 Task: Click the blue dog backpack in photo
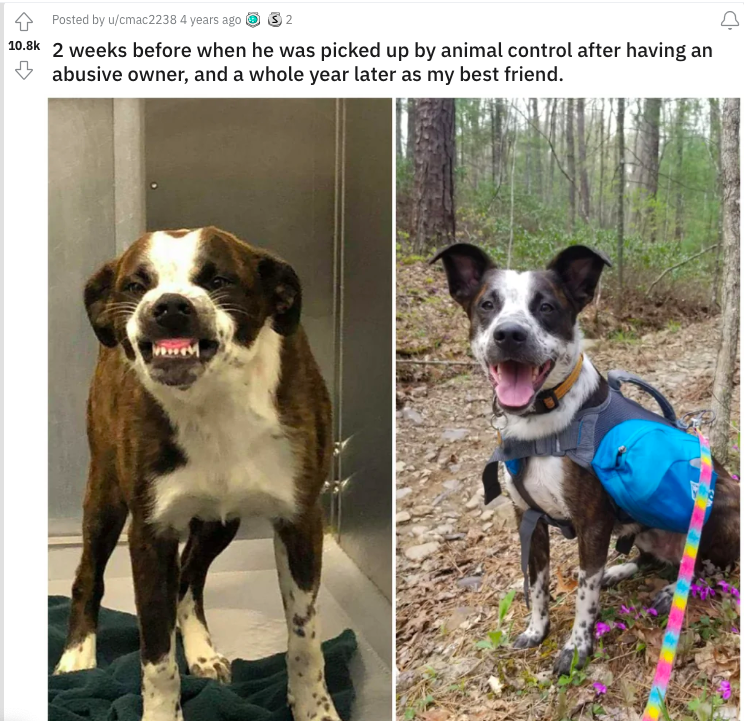[652, 474]
